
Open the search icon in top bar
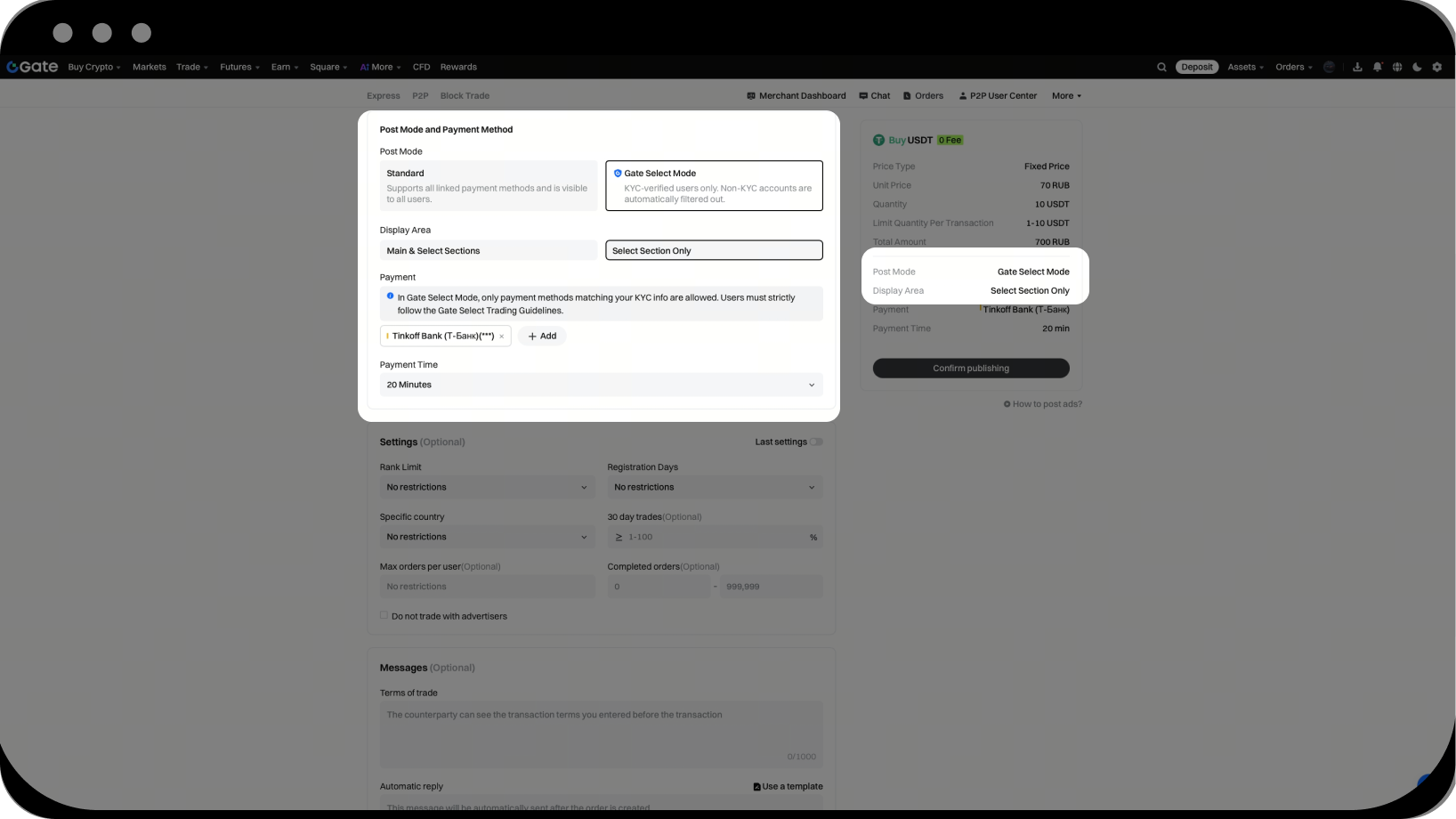(x=1161, y=67)
